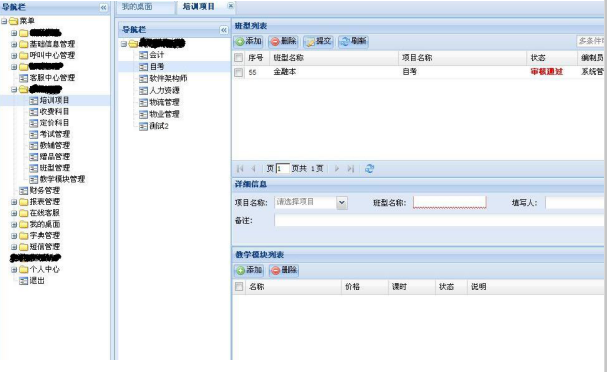Screen dimensions: 607x372
Task: Click the 填写人 input field
Action: coord(575,202)
